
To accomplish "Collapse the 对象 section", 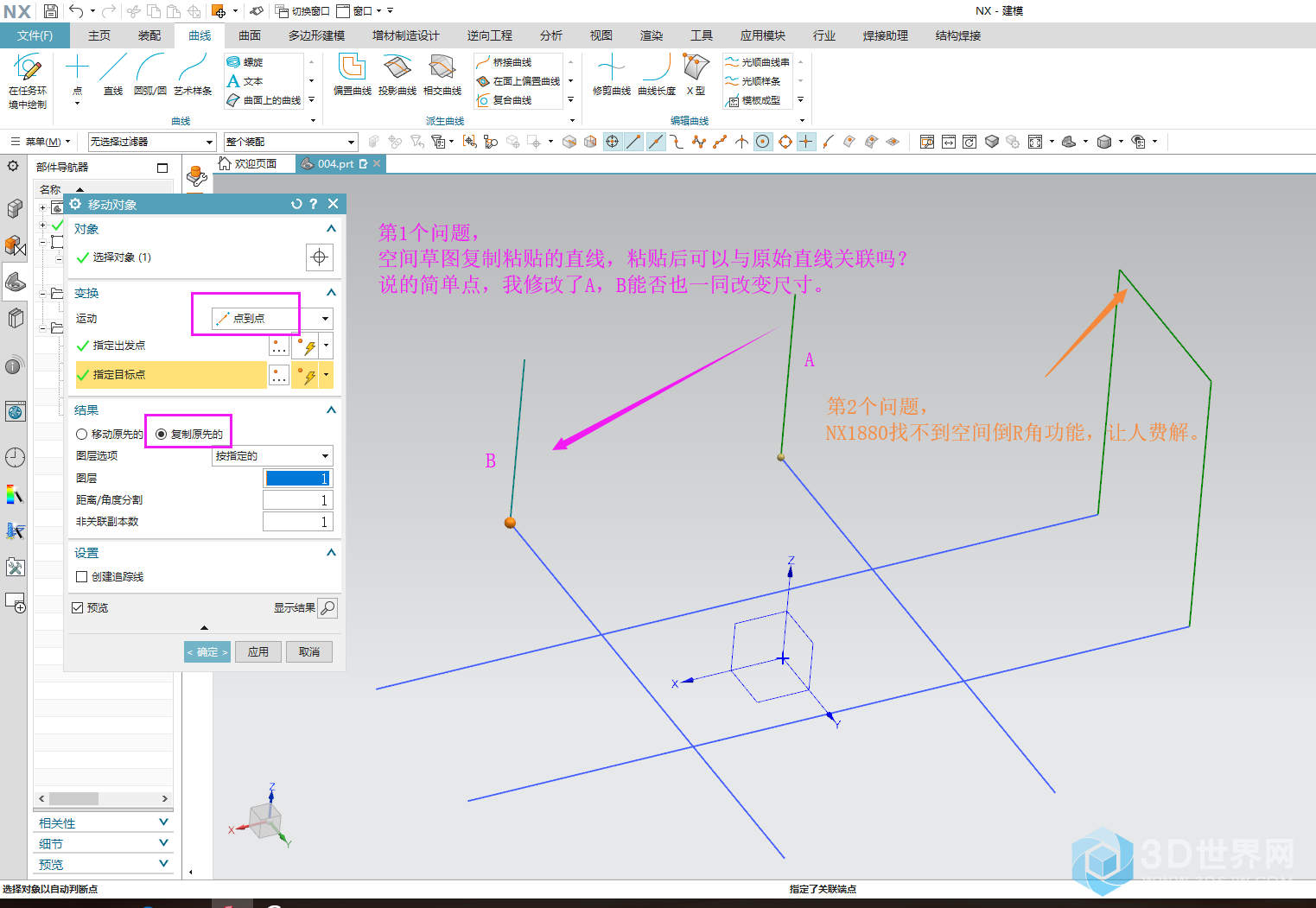I will click(331, 229).
